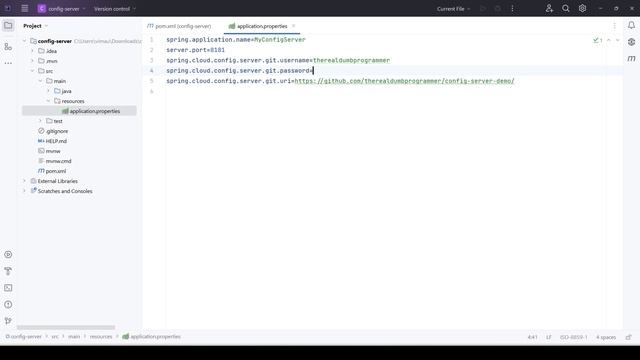Change file encoding ISO-8859-1
Image resolution: width=640 pixels, height=360 pixels.
(573, 337)
